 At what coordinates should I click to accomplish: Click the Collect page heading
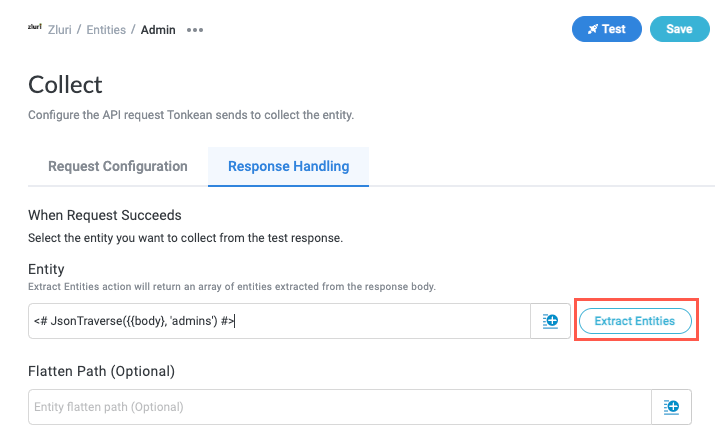[65, 84]
